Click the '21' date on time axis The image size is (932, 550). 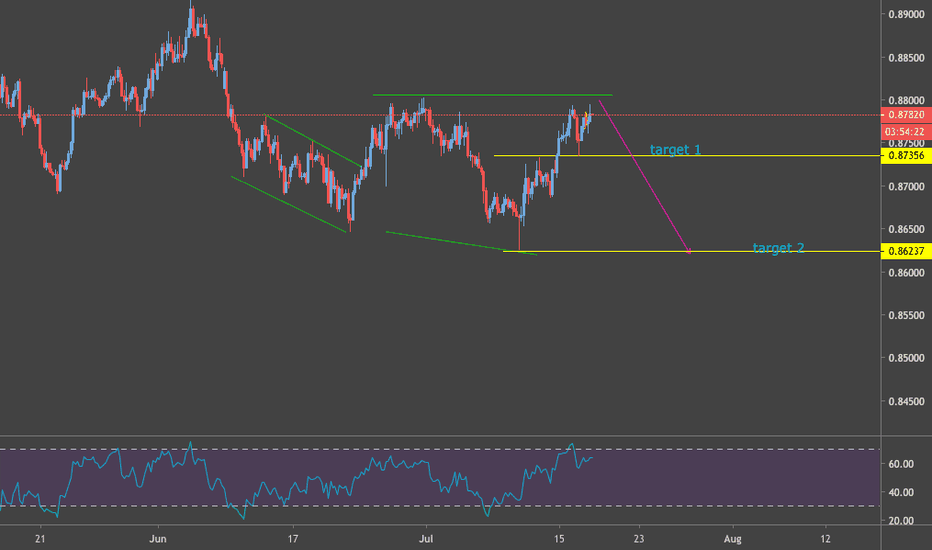pyautogui.click(x=40, y=539)
